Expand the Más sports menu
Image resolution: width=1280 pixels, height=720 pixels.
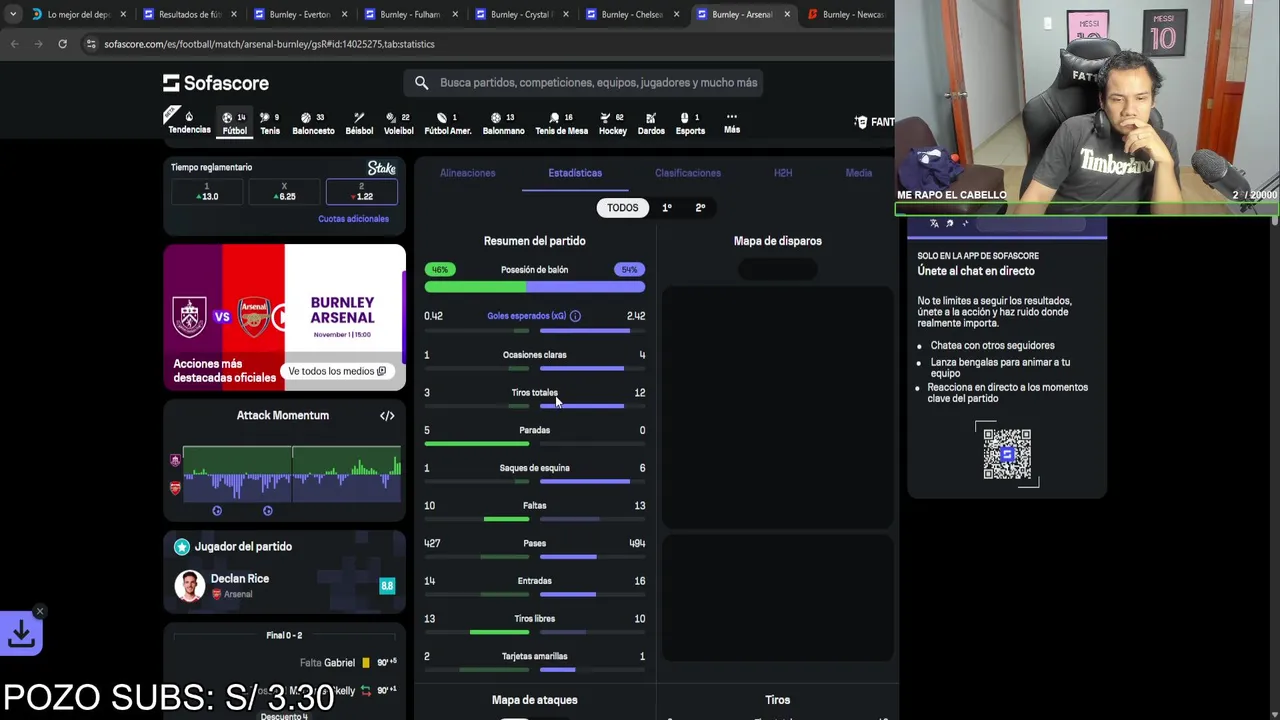point(732,122)
